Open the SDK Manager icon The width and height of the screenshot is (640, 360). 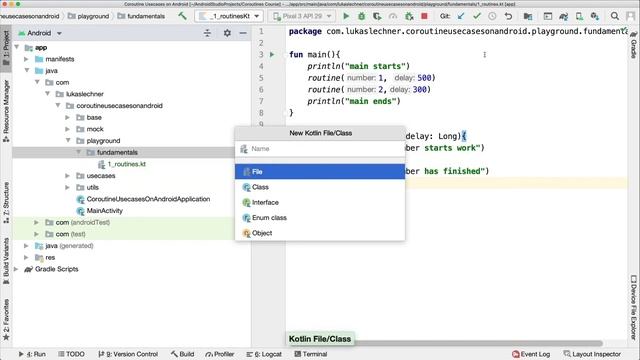[595, 16]
